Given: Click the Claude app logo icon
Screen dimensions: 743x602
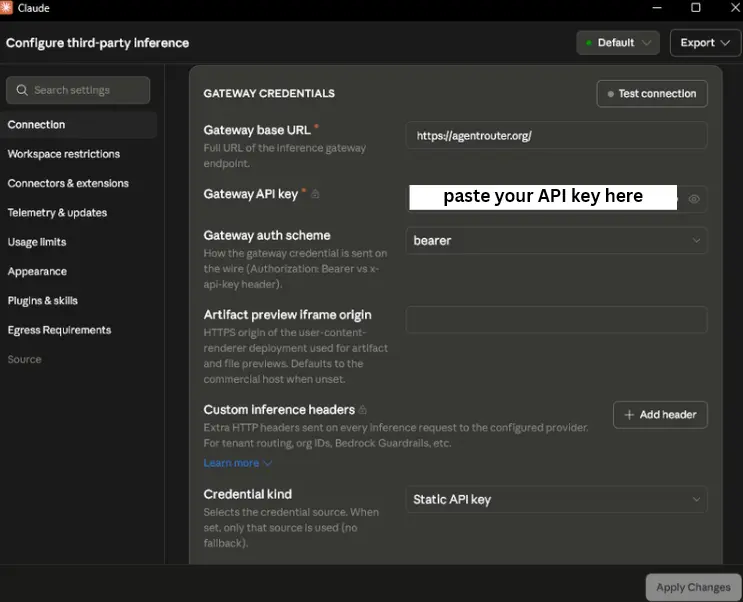Looking at the screenshot, I should (x=6, y=8).
